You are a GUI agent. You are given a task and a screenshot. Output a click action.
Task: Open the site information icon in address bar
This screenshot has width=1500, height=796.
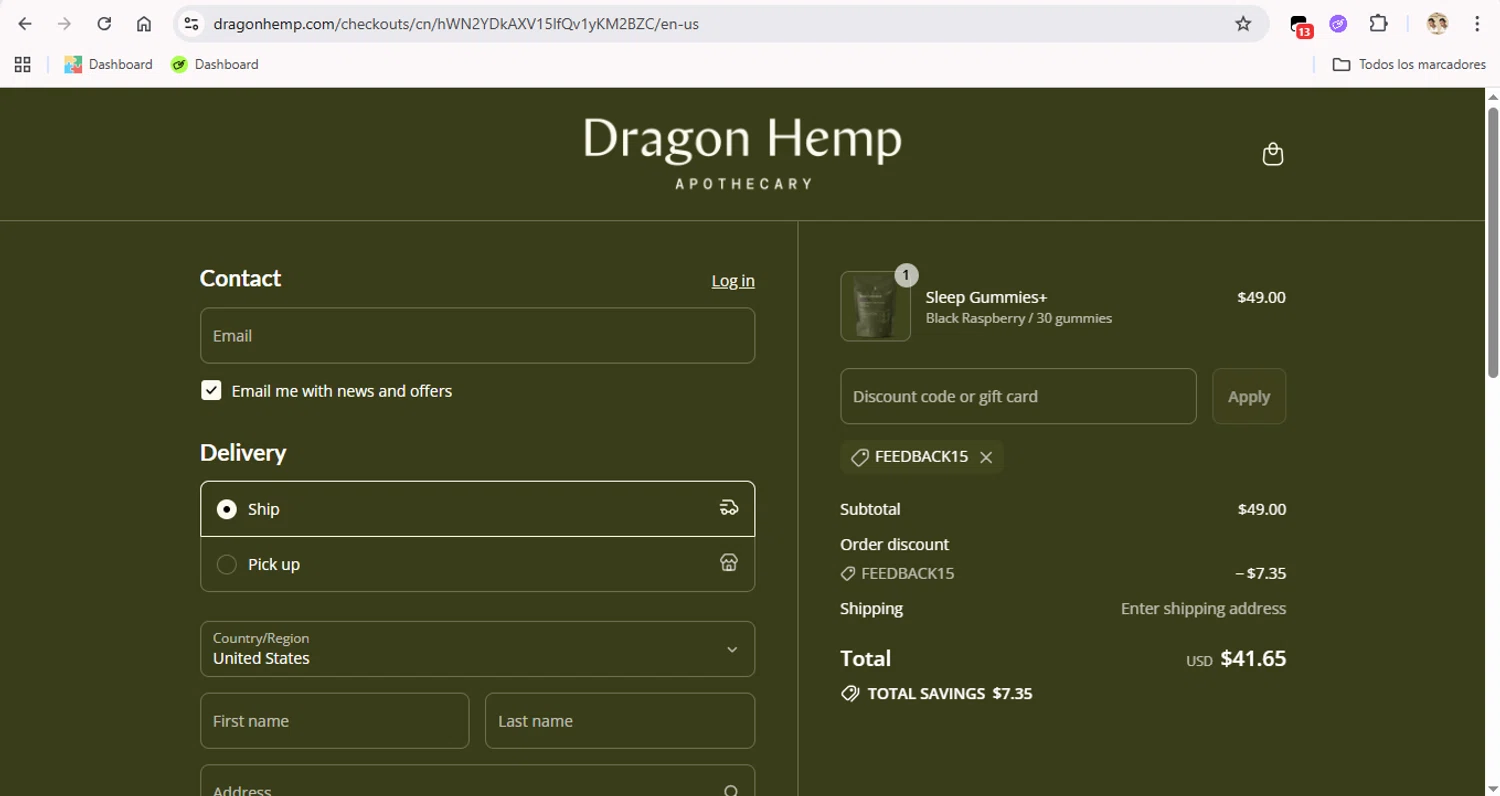point(192,24)
